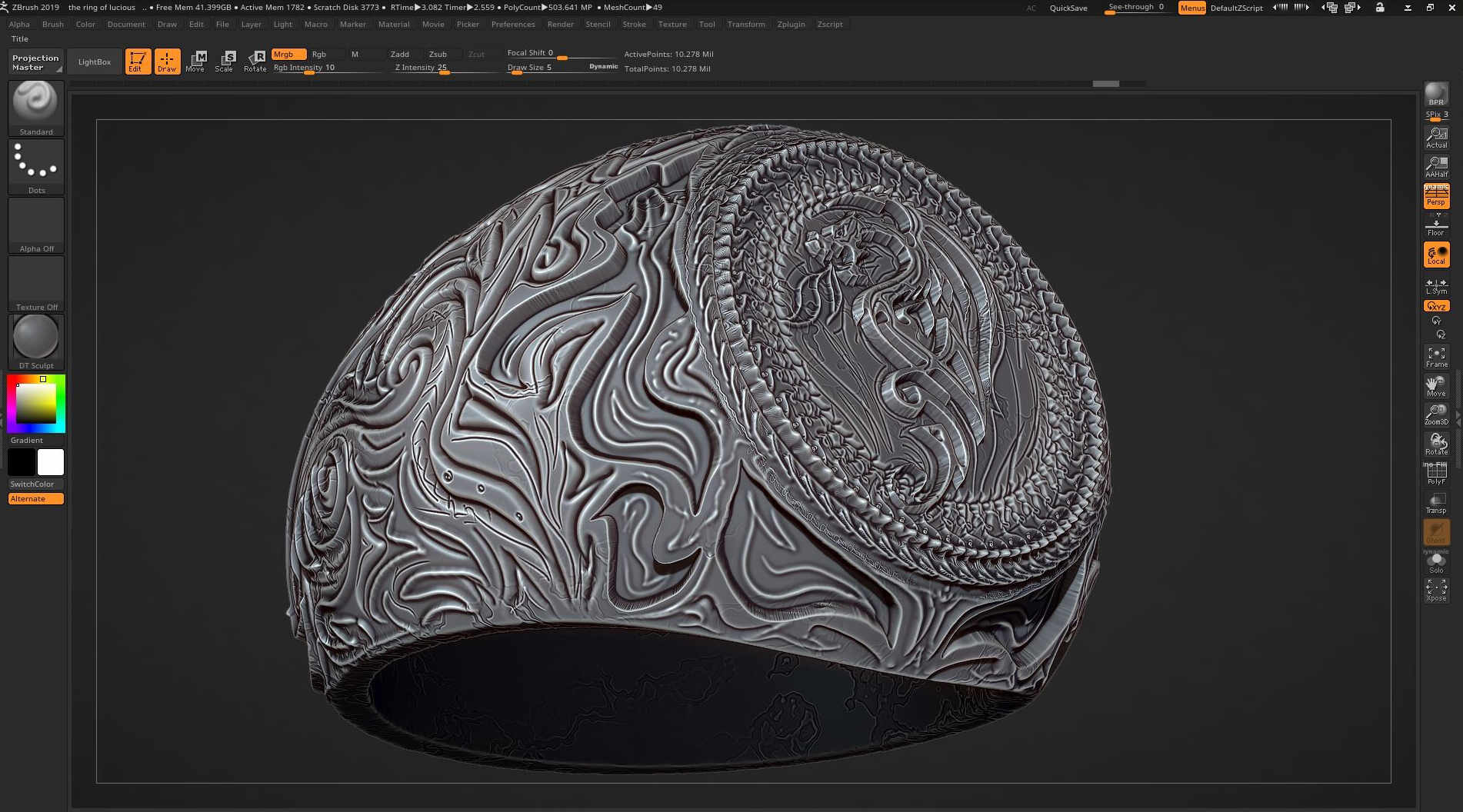This screenshot has width=1463, height=812.
Task: Open the Stroke menu
Action: pos(634,25)
